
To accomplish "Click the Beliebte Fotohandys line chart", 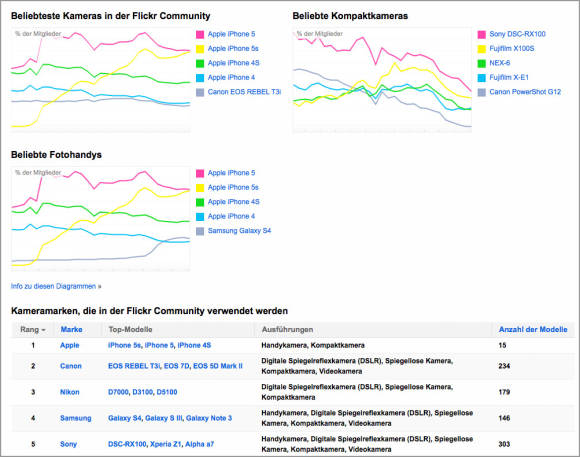I will 101,219.
